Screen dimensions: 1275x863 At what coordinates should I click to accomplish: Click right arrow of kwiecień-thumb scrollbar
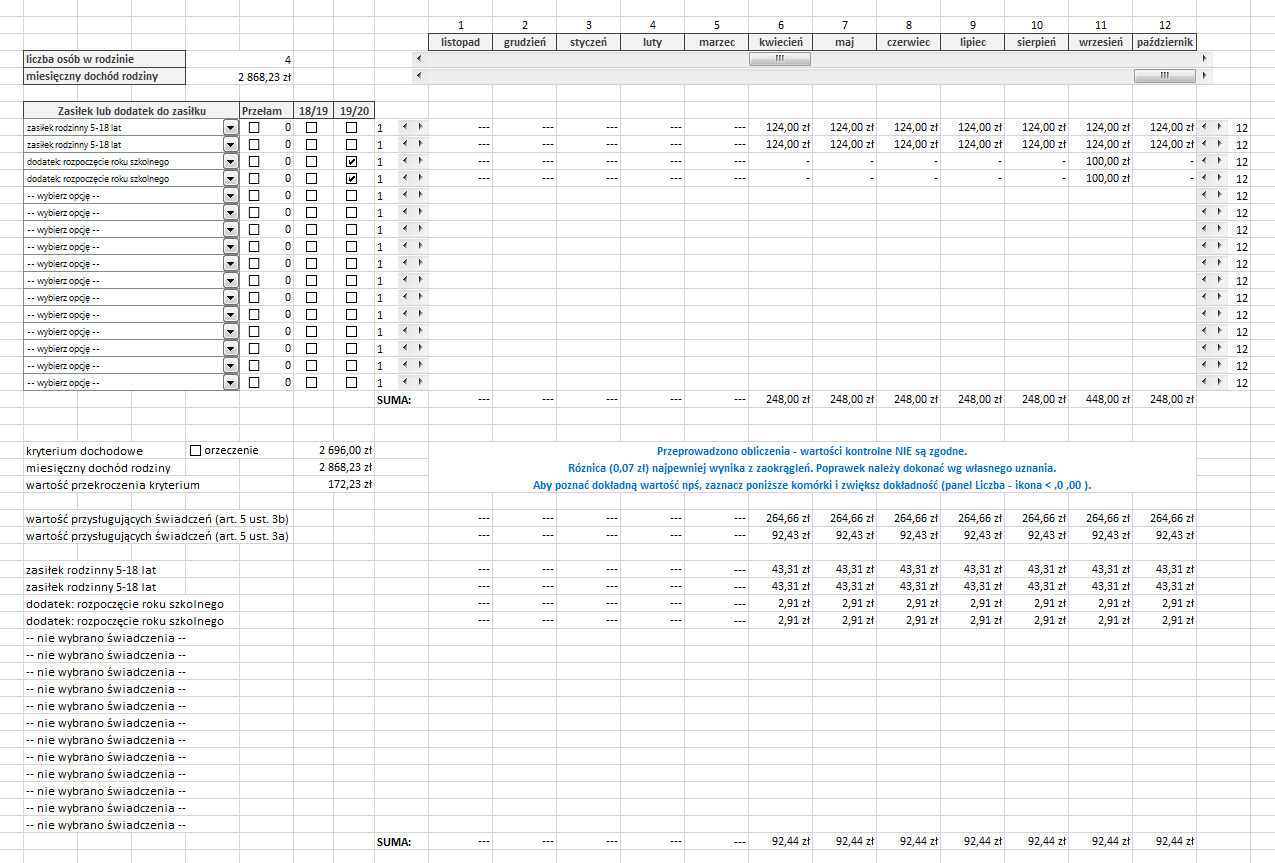point(1204,59)
